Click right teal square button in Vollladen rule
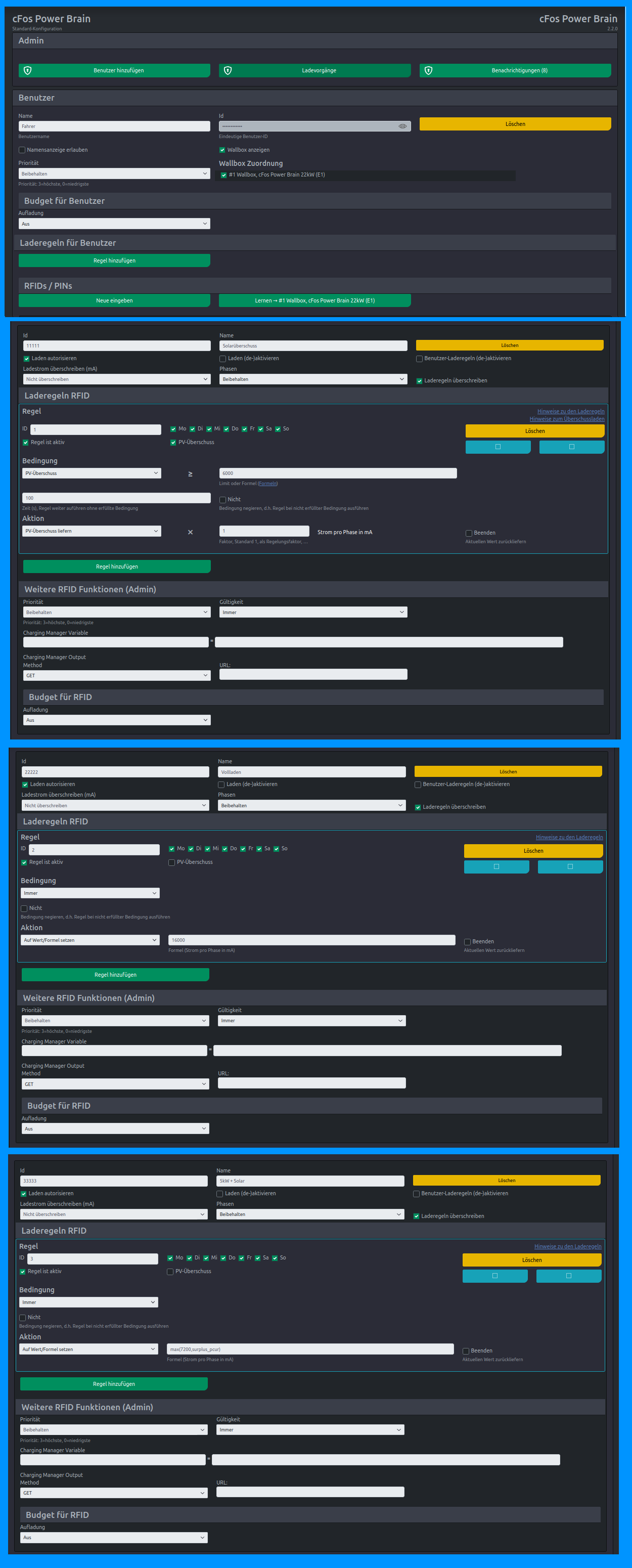 pyautogui.click(x=570, y=867)
